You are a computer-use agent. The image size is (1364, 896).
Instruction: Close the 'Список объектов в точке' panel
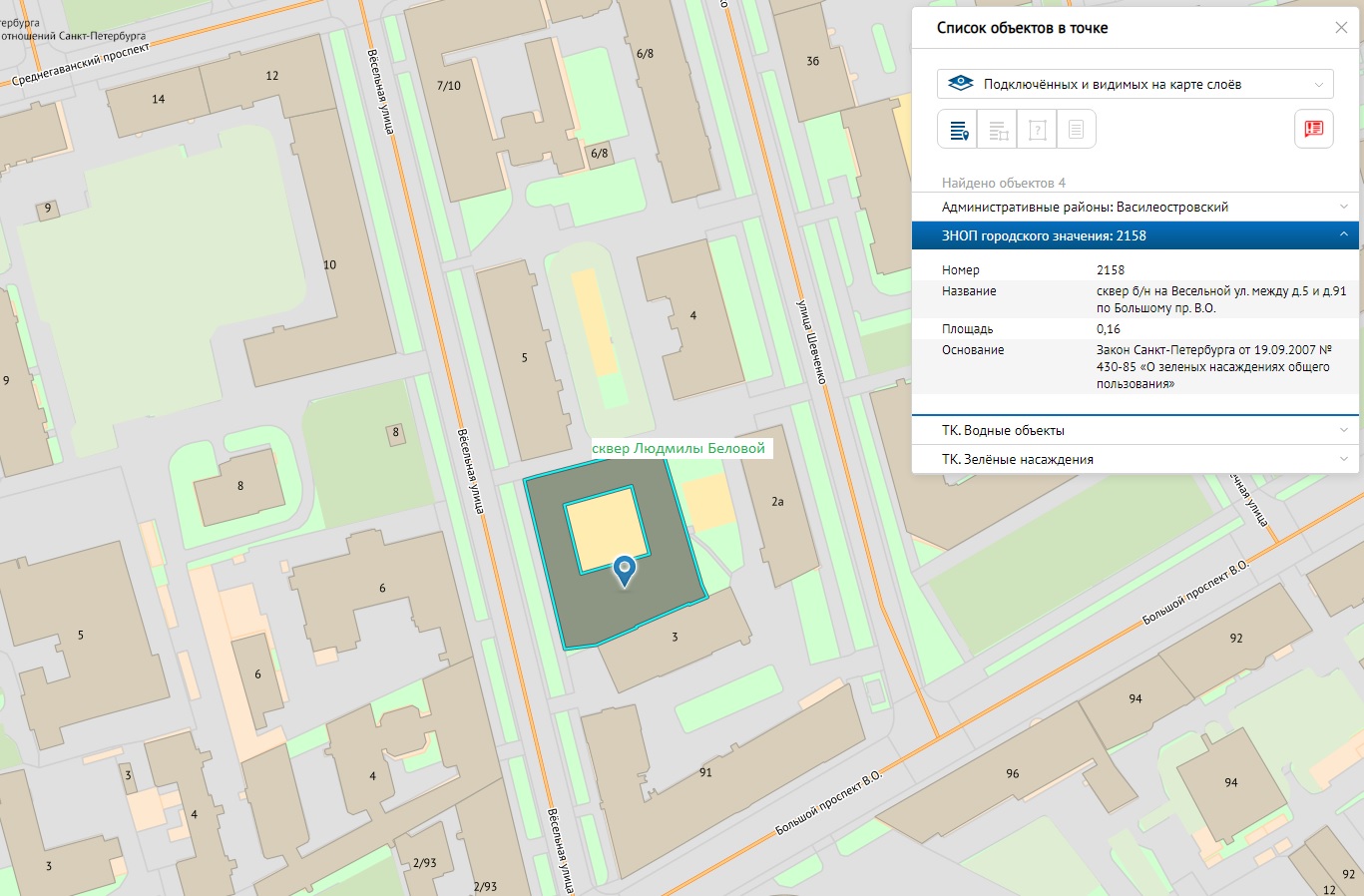coord(1341,28)
